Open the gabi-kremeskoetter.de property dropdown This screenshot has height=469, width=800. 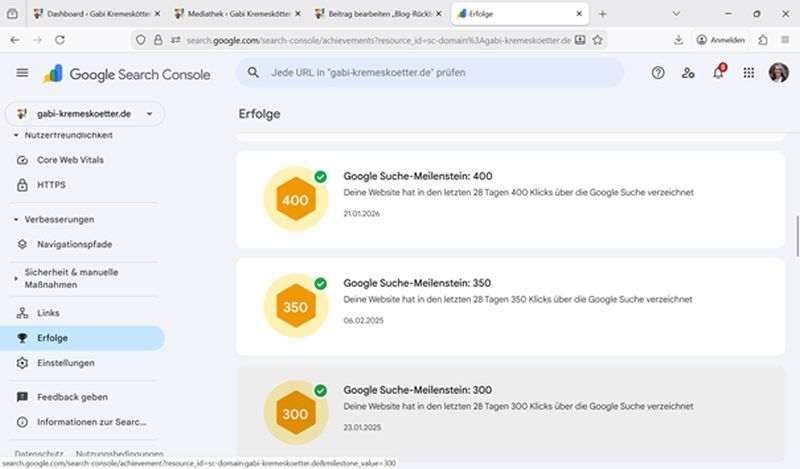click(x=85, y=114)
